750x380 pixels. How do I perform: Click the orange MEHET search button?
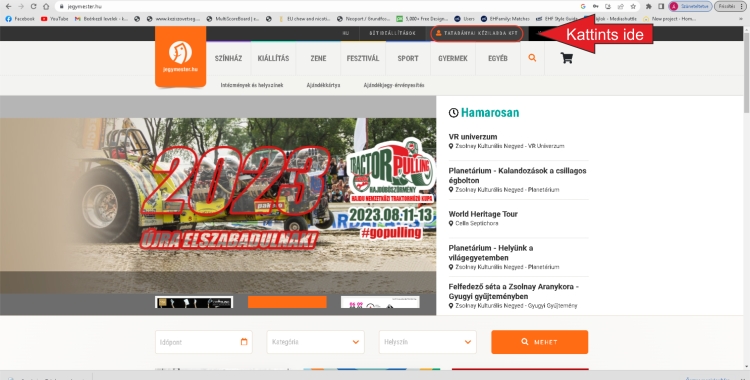tap(540, 342)
